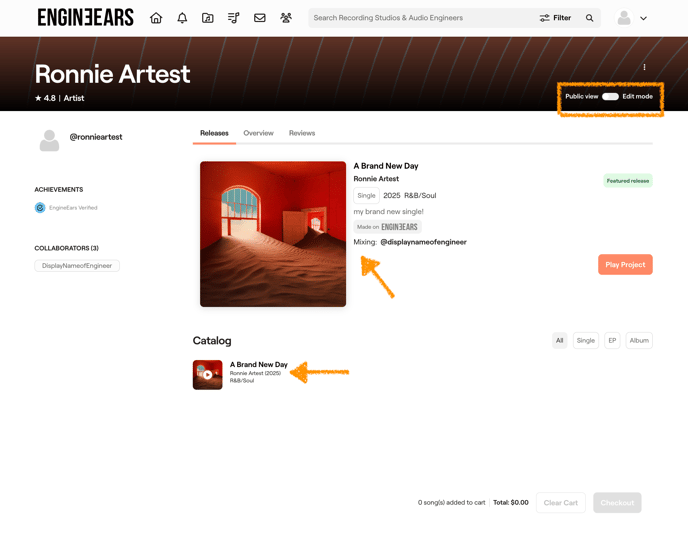Viewport: 688px width, 542px height.
Task: Open the projects folder icon
Action: 208,18
